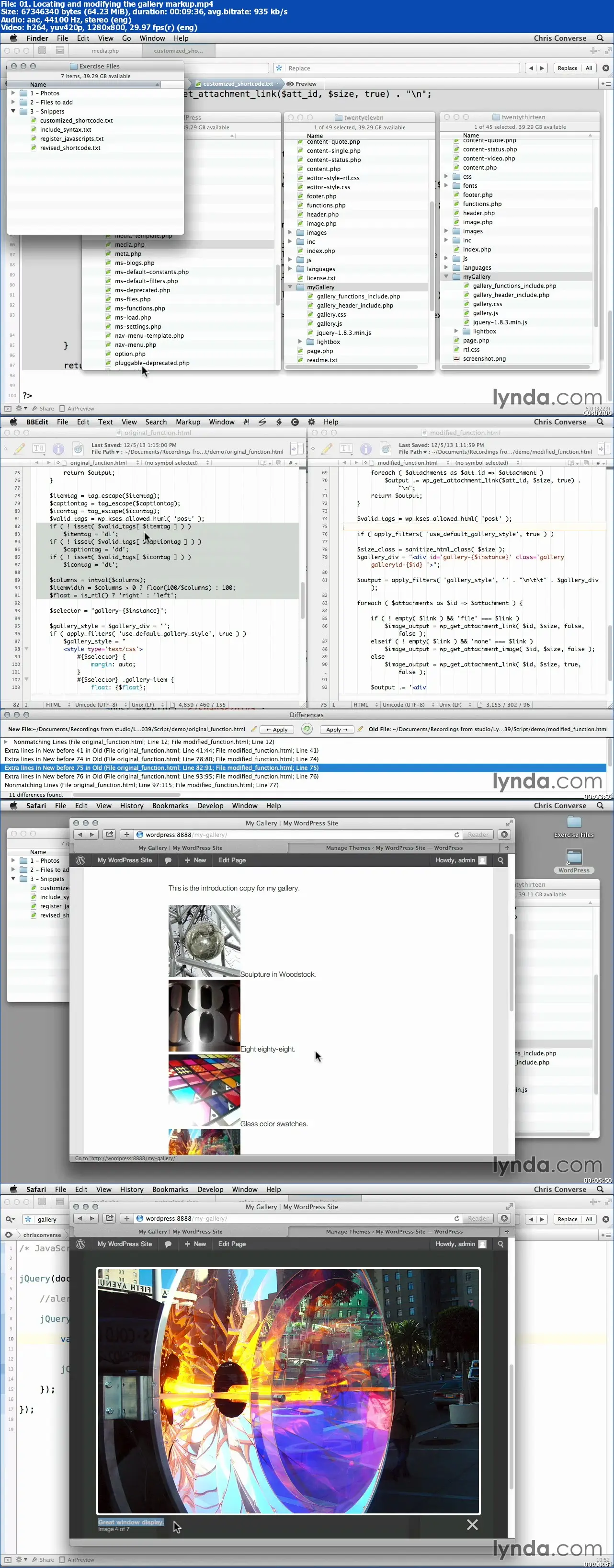This screenshot has height=1568, width=614.
Task: Toggle AirPreview checkbox below the lightbox frame
Action: (x=62, y=1559)
